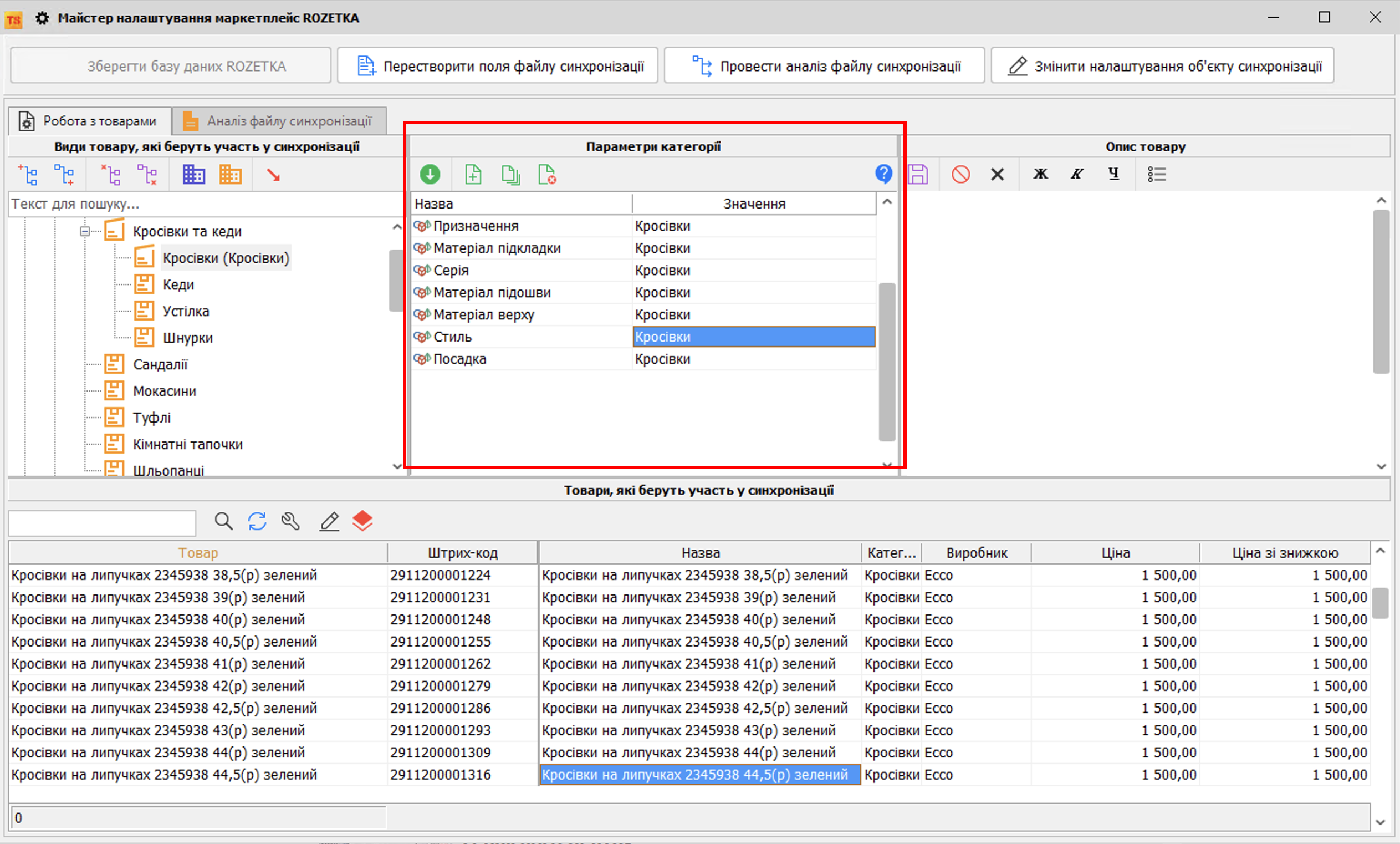Click the purple delete child node icon with x at bottom
The width and height of the screenshot is (1400, 844).
pos(147,175)
